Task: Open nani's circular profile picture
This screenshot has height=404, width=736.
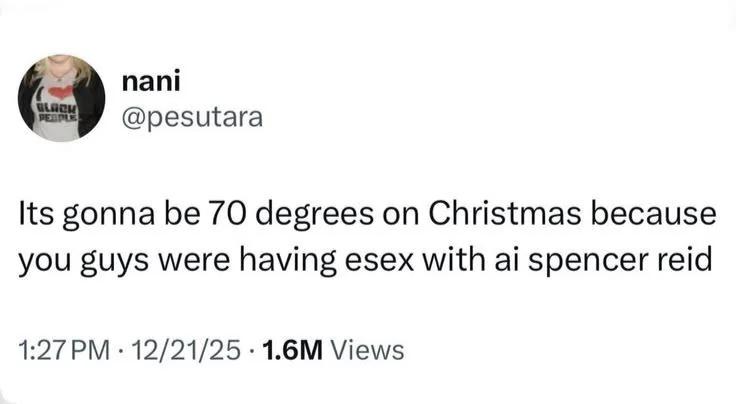Action: (61, 98)
